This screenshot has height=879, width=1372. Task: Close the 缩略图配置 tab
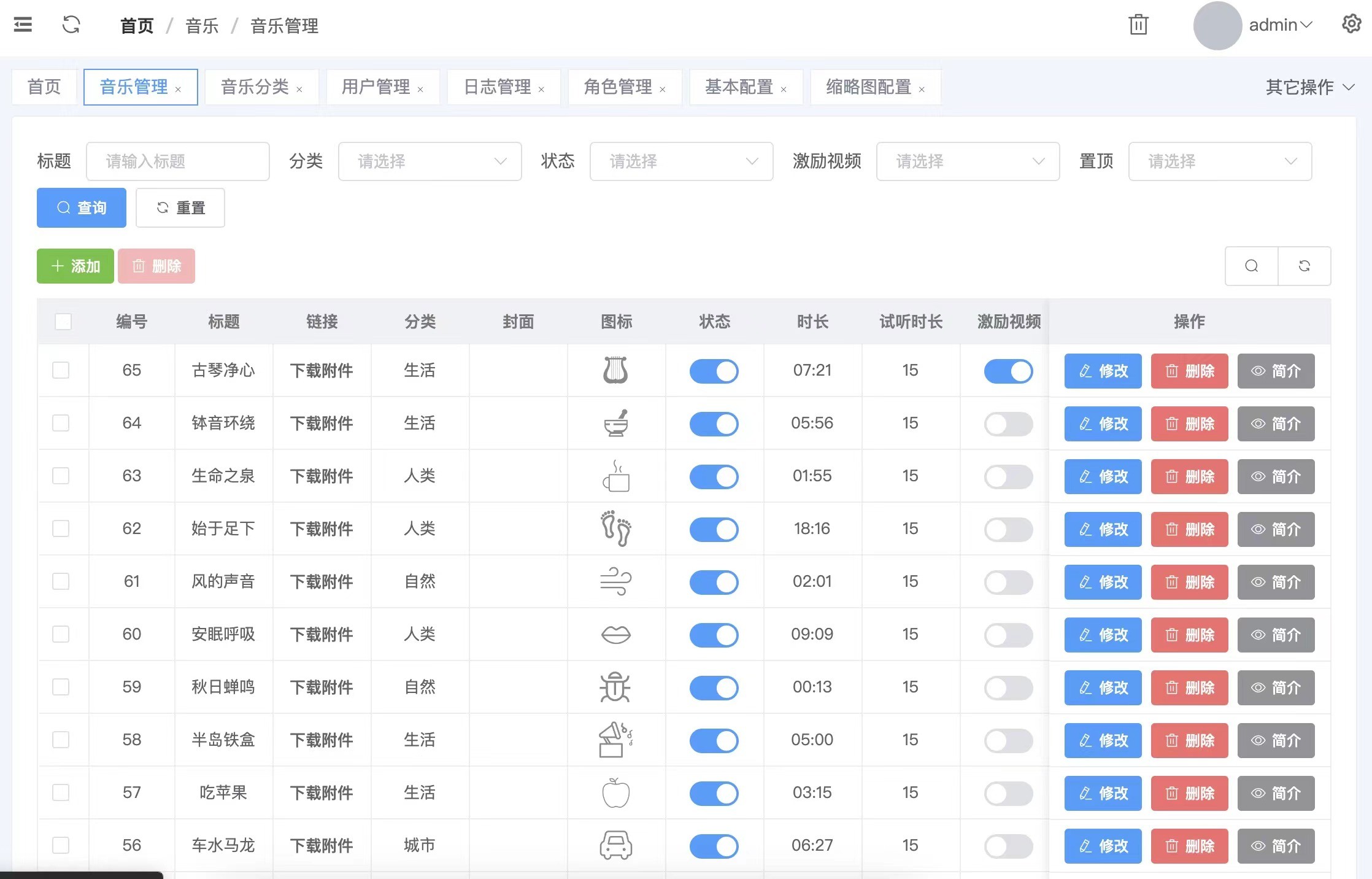[922, 90]
